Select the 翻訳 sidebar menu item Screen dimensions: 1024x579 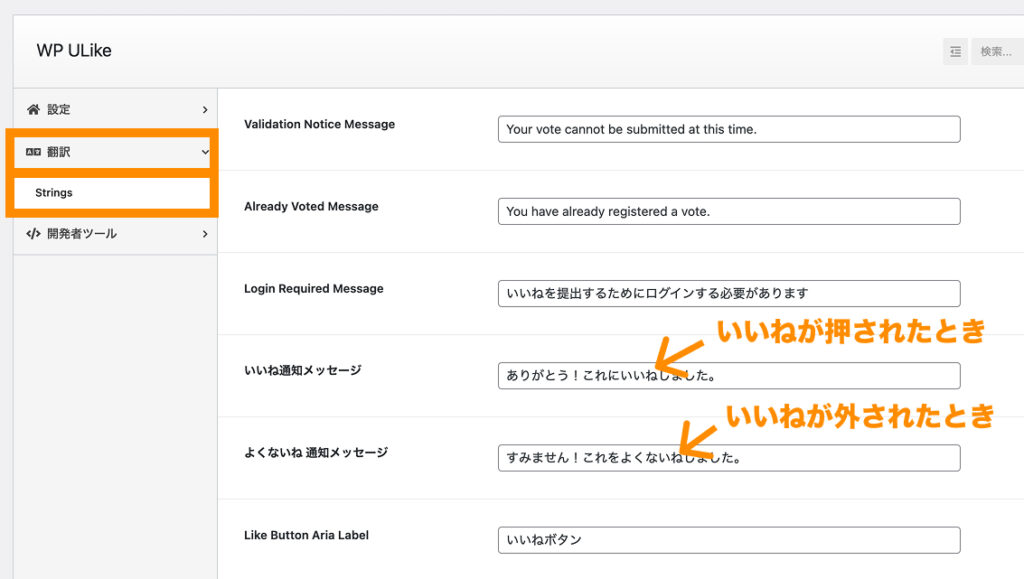(x=59, y=152)
